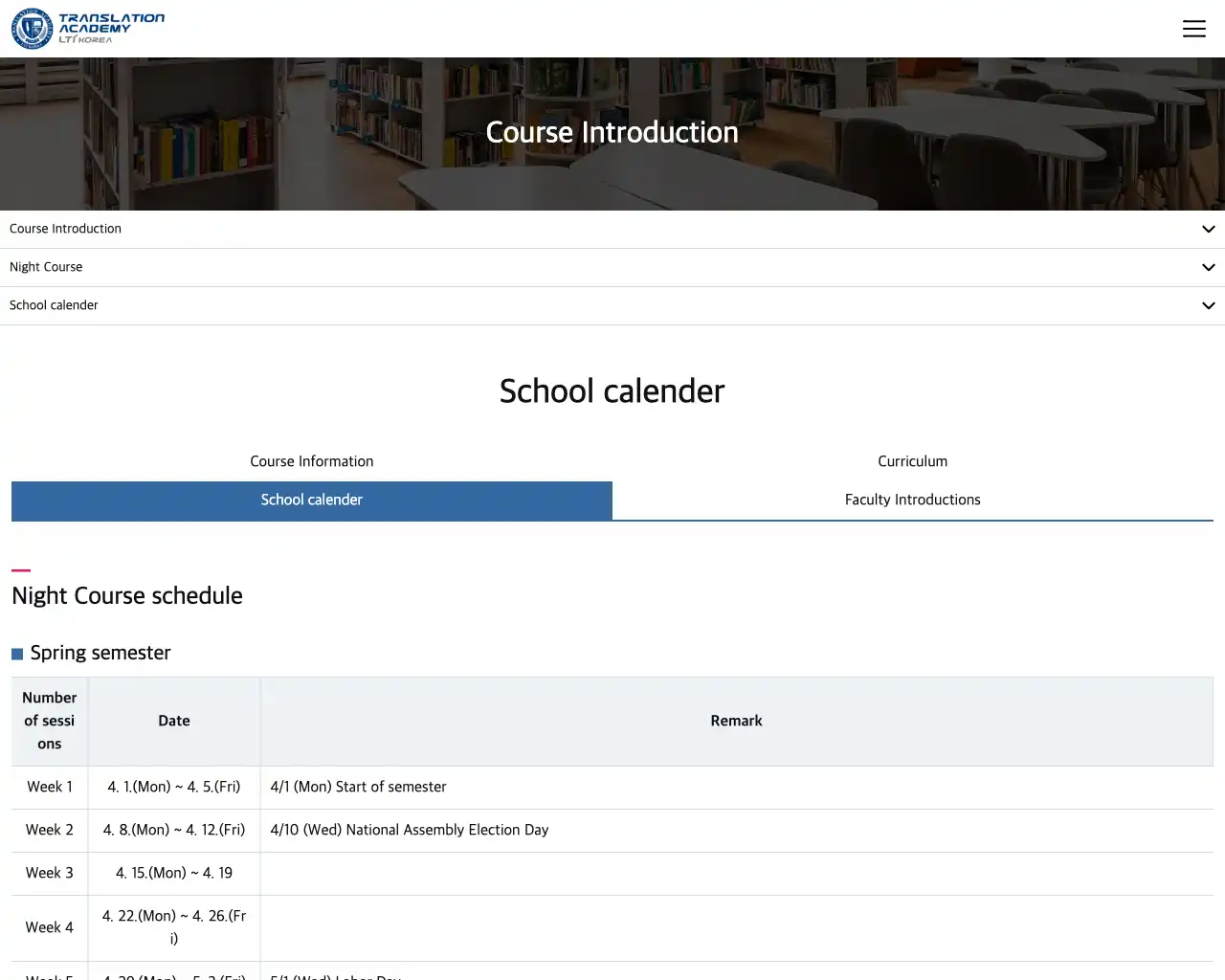Click the Translation Academy LTI Korea logo text
The width and height of the screenshot is (1225, 980).
(x=111, y=28)
